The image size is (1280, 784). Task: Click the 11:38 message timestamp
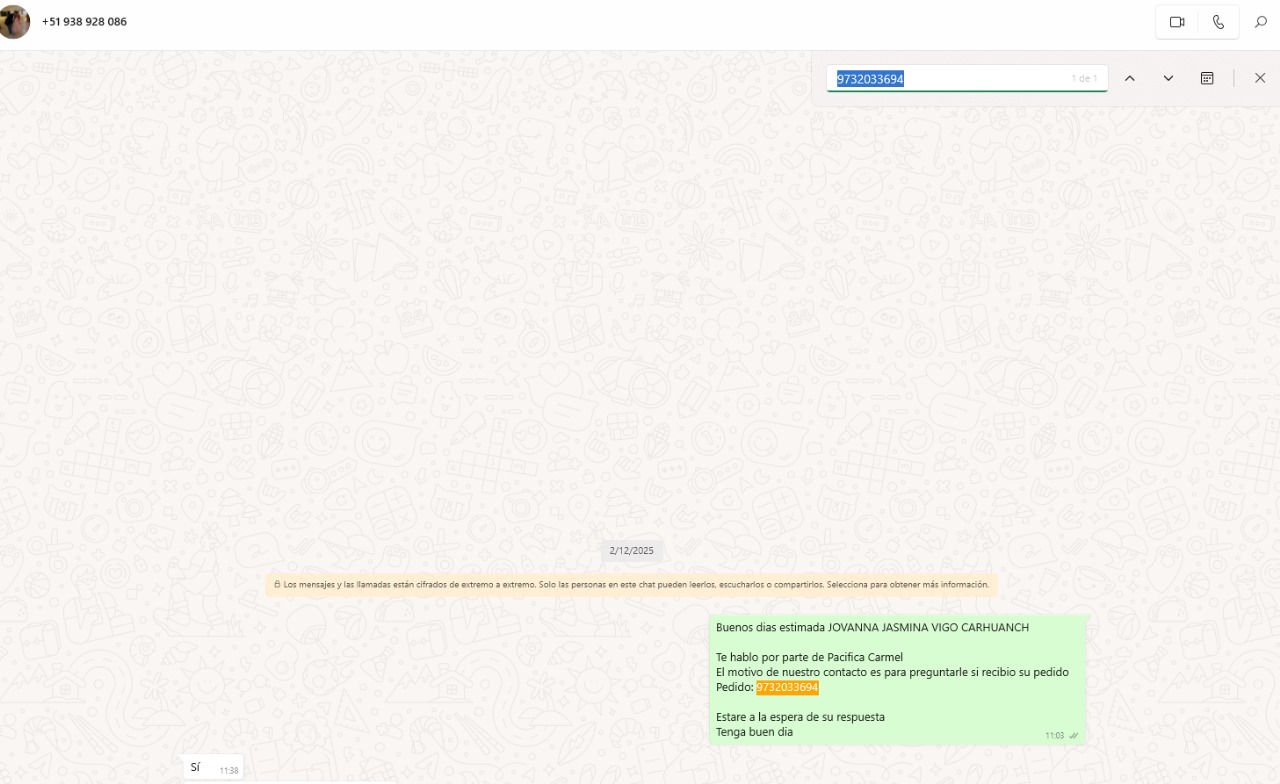(229, 771)
